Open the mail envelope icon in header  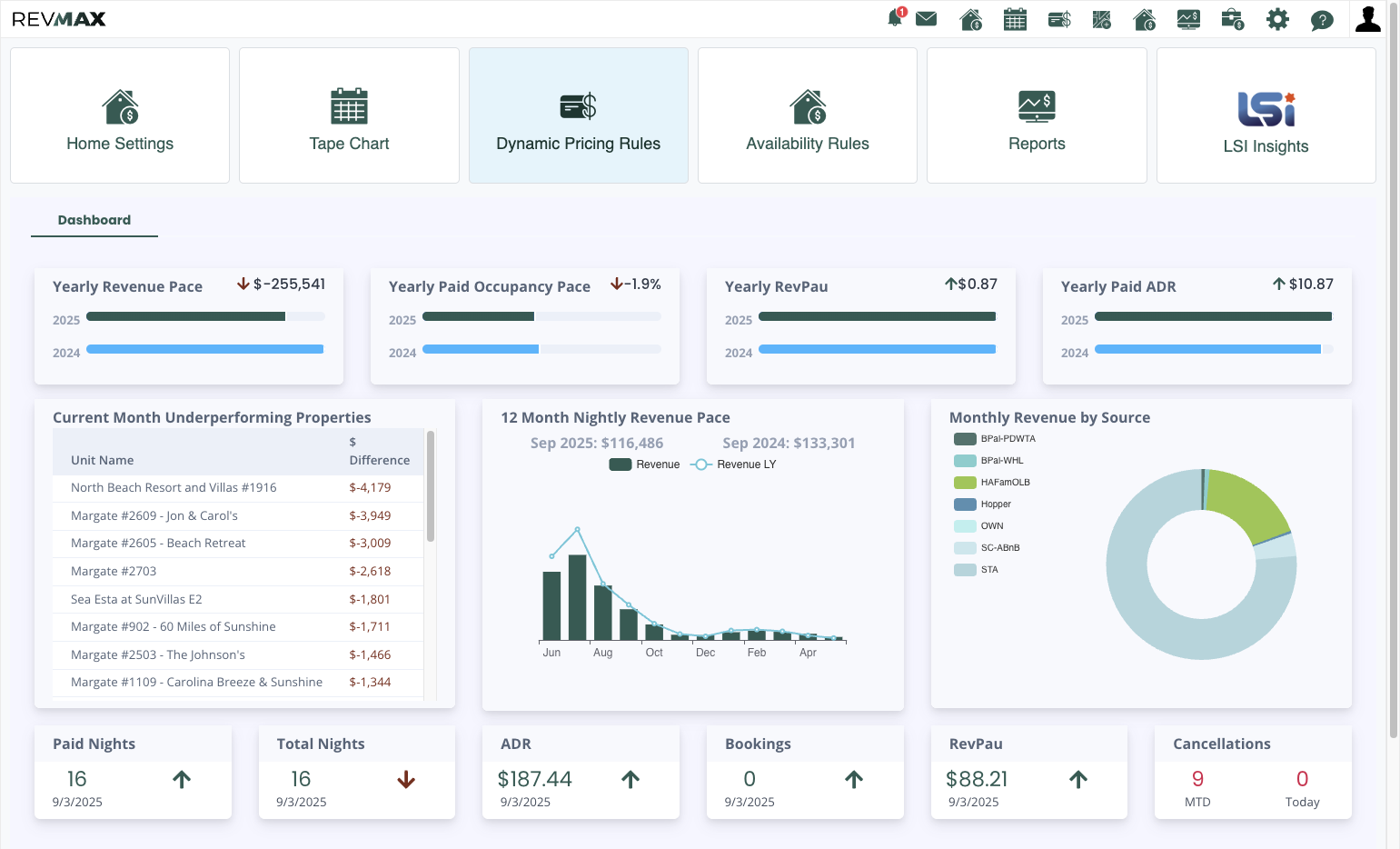tap(927, 18)
